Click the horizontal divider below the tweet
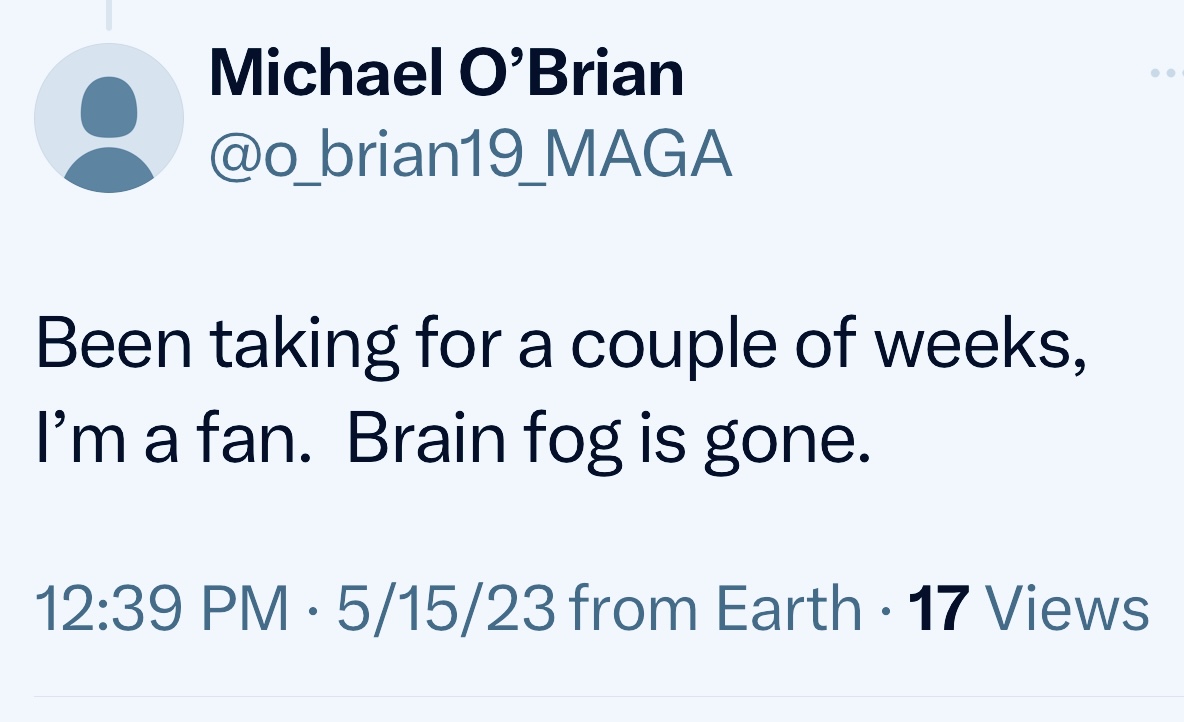The image size is (1184, 722). point(600,696)
